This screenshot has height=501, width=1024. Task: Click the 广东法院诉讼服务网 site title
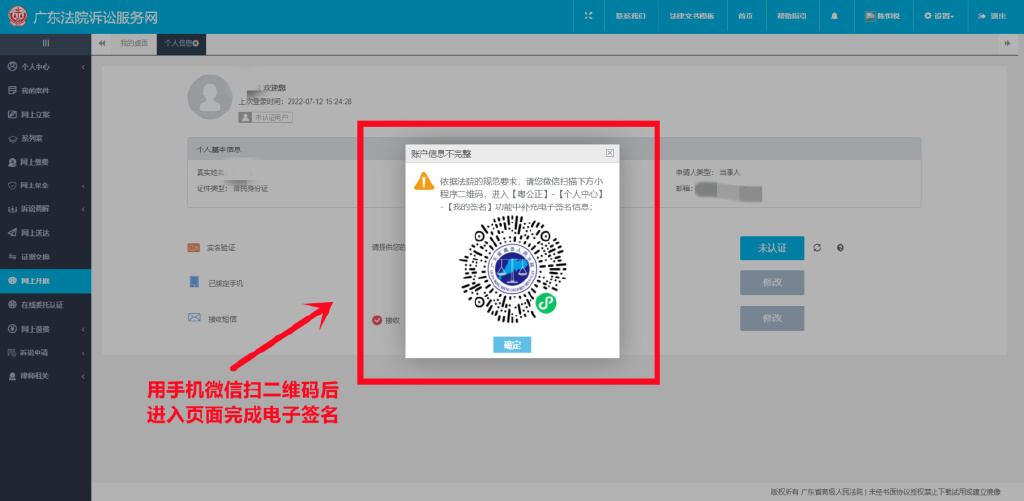95,18
